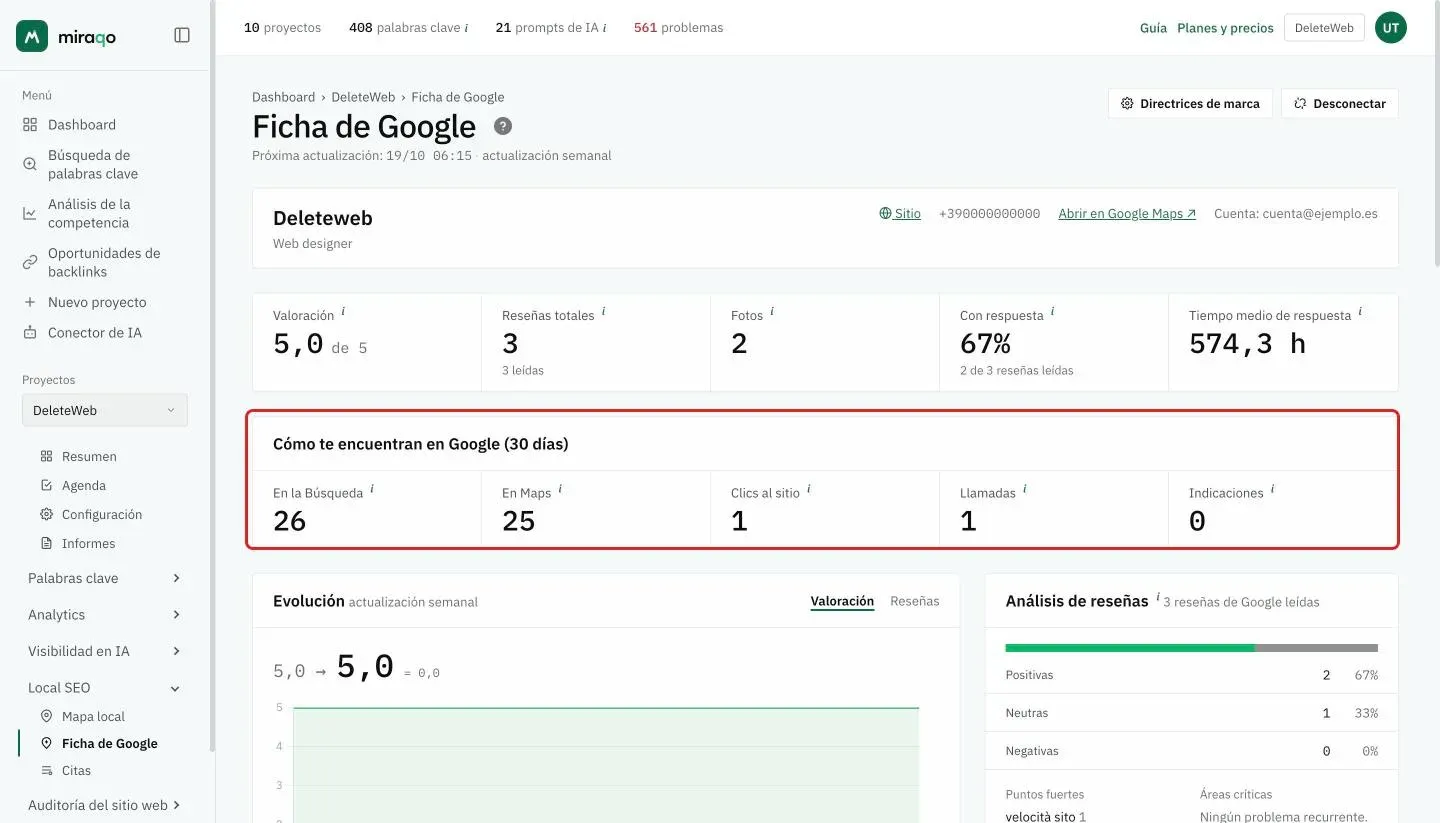Screen dimensions: 1440x823
Task: Click the info icon next to Reseñas totales
Action: click(604, 312)
